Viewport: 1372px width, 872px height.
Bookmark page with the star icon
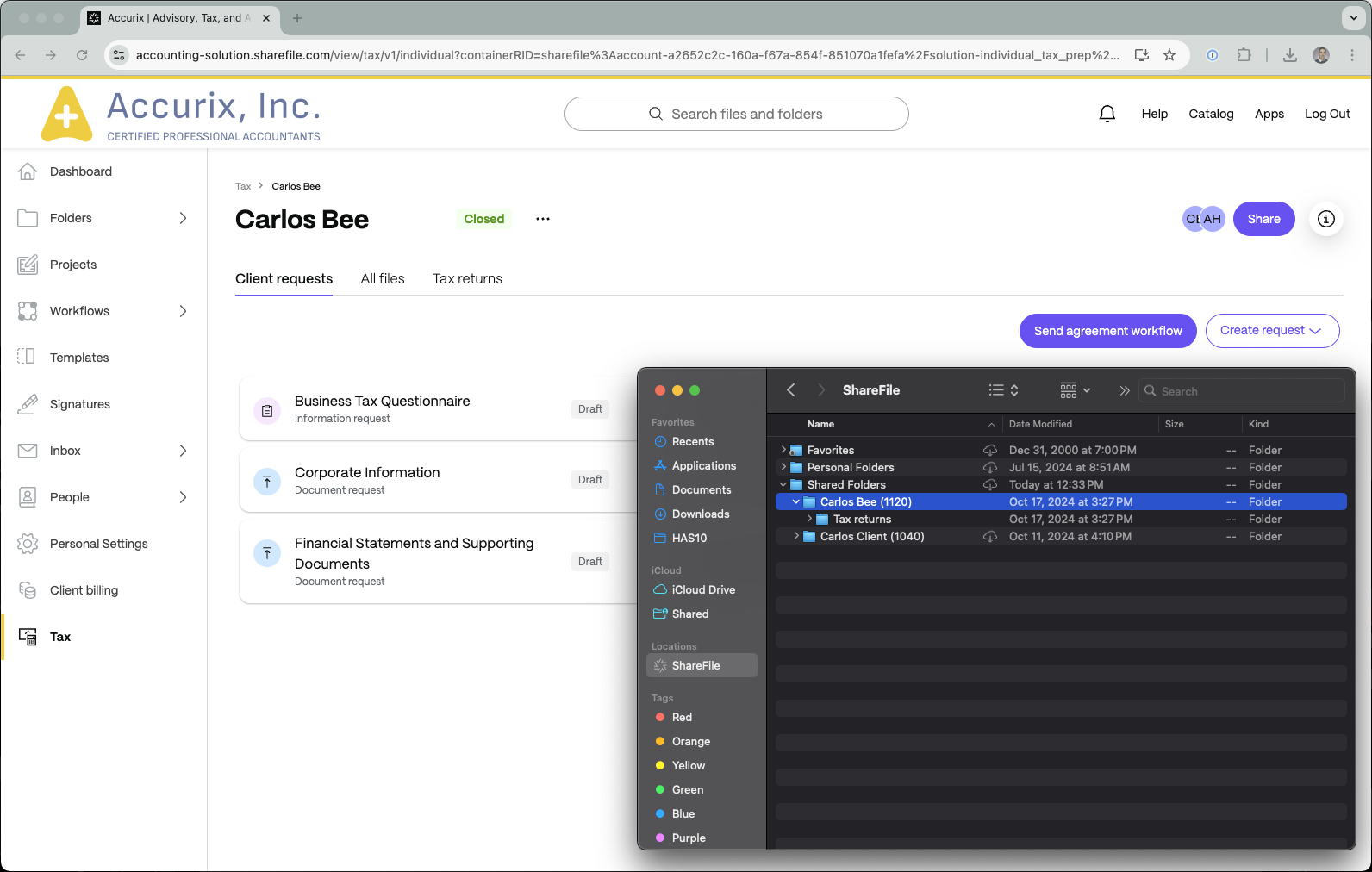pyautogui.click(x=1169, y=55)
